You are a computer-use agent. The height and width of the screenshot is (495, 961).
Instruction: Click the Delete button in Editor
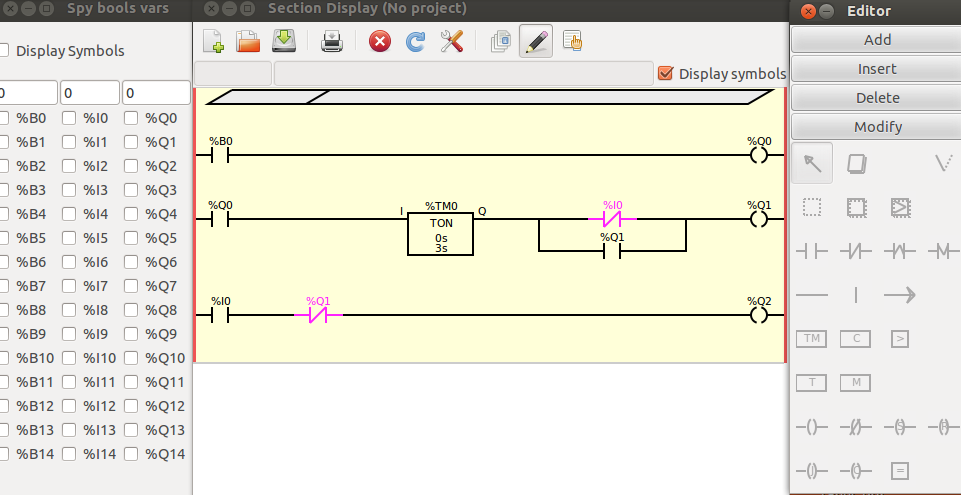coord(876,98)
